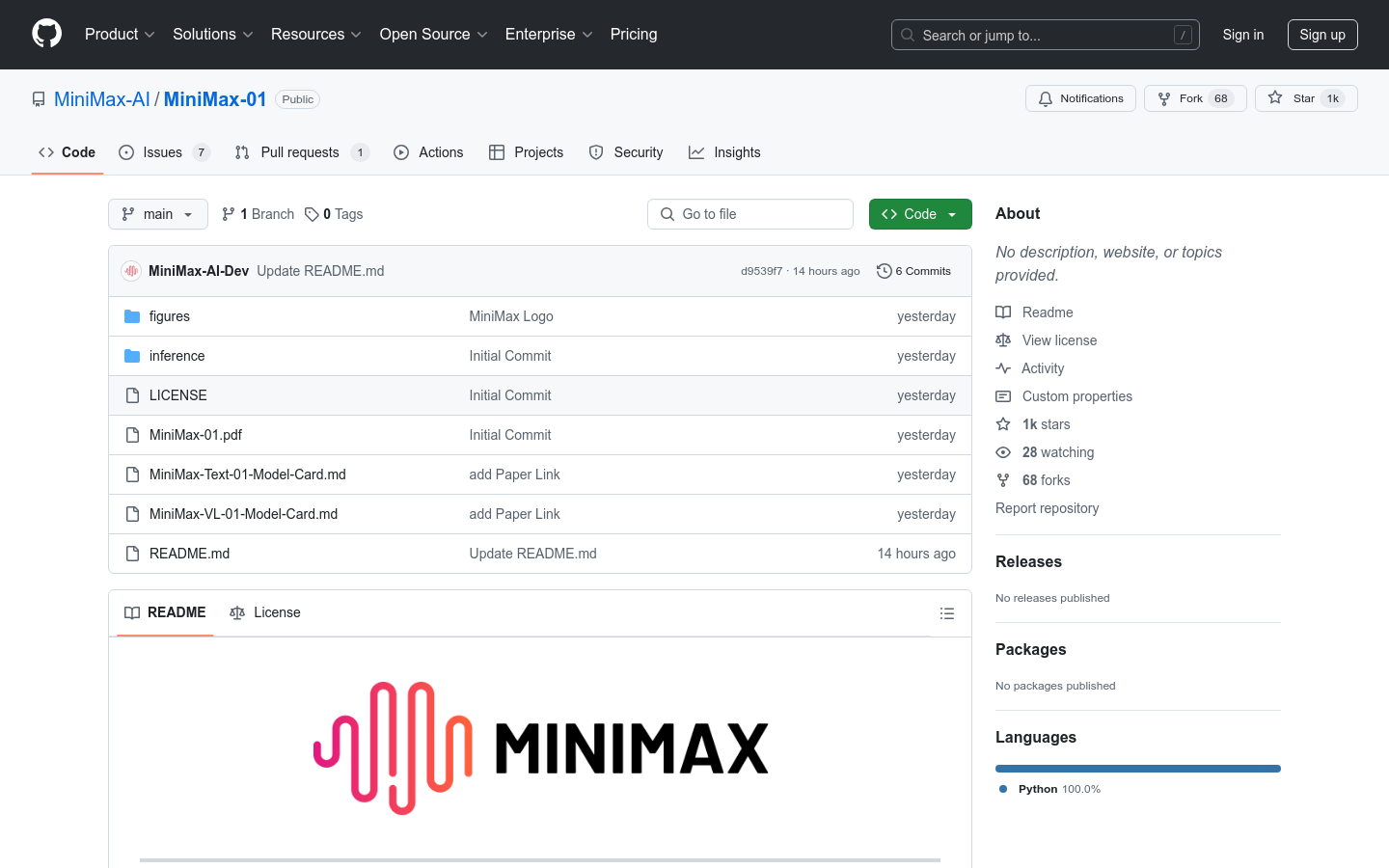This screenshot has width=1389, height=868.
Task: Open the MiniMax-AI organization link
Action: click(x=102, y=99)
